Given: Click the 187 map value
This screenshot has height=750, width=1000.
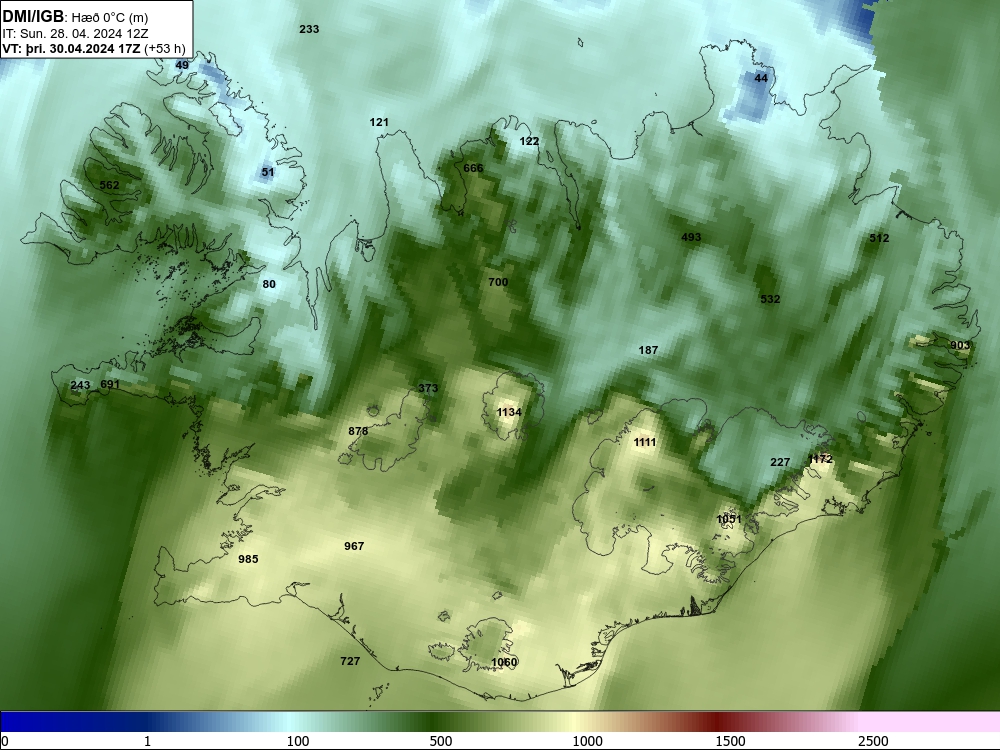Looking at the screenshot, I should point(648,349).
